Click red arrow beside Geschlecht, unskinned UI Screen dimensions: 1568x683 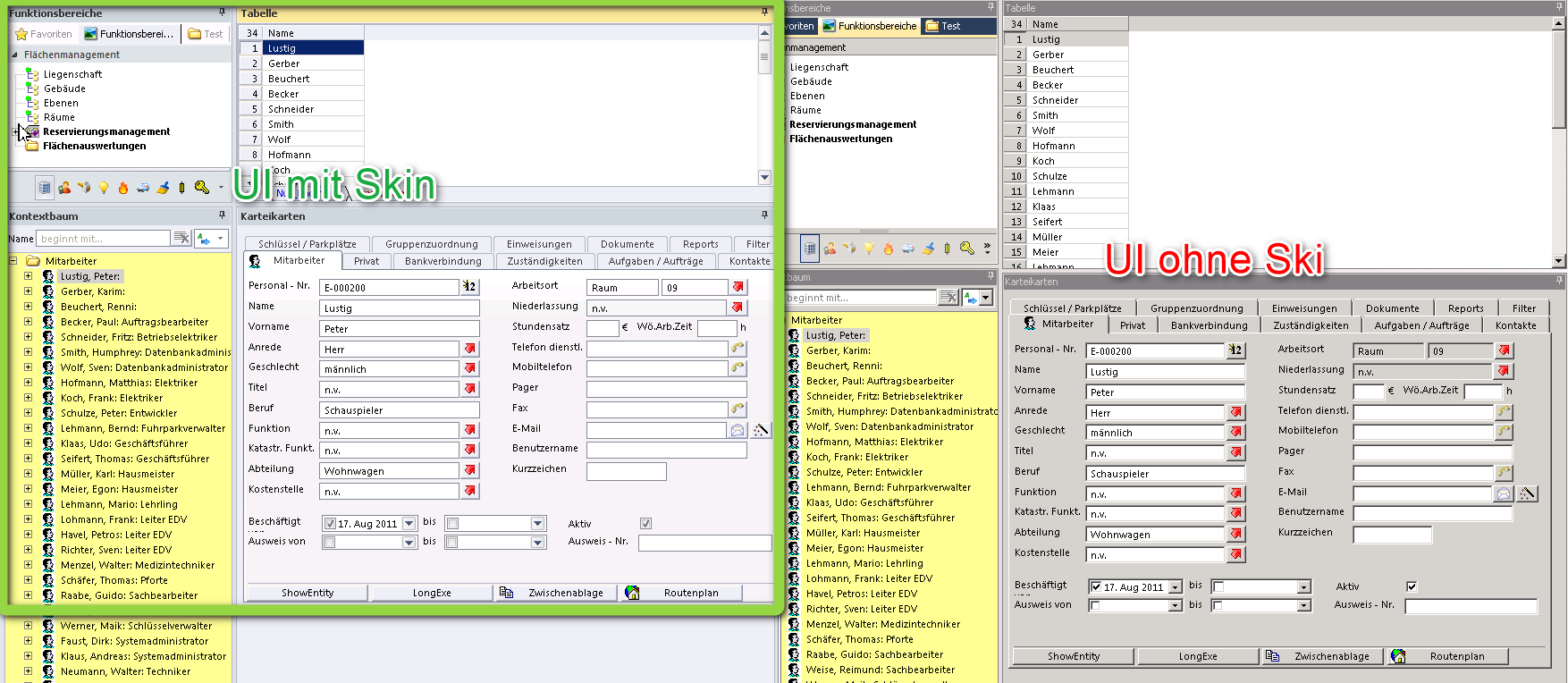[1236, 432]
